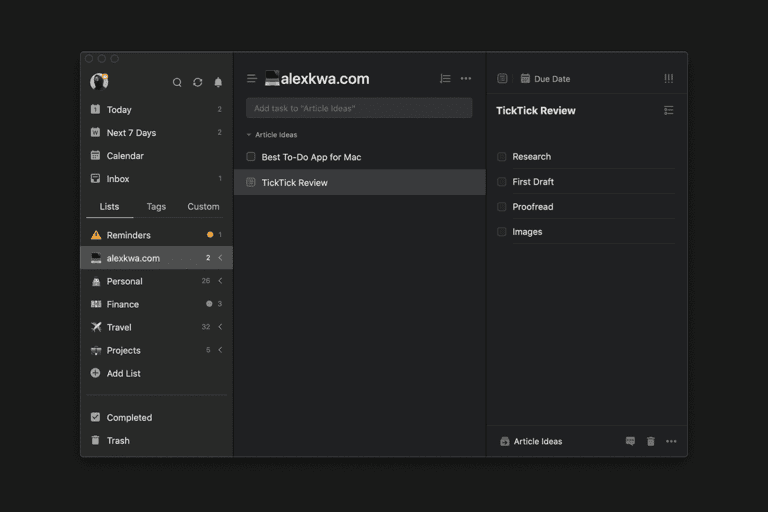Collapse the Article Ideas section
Screen dimensions: 768x512
pyautogui.click(x=249, y=135)
